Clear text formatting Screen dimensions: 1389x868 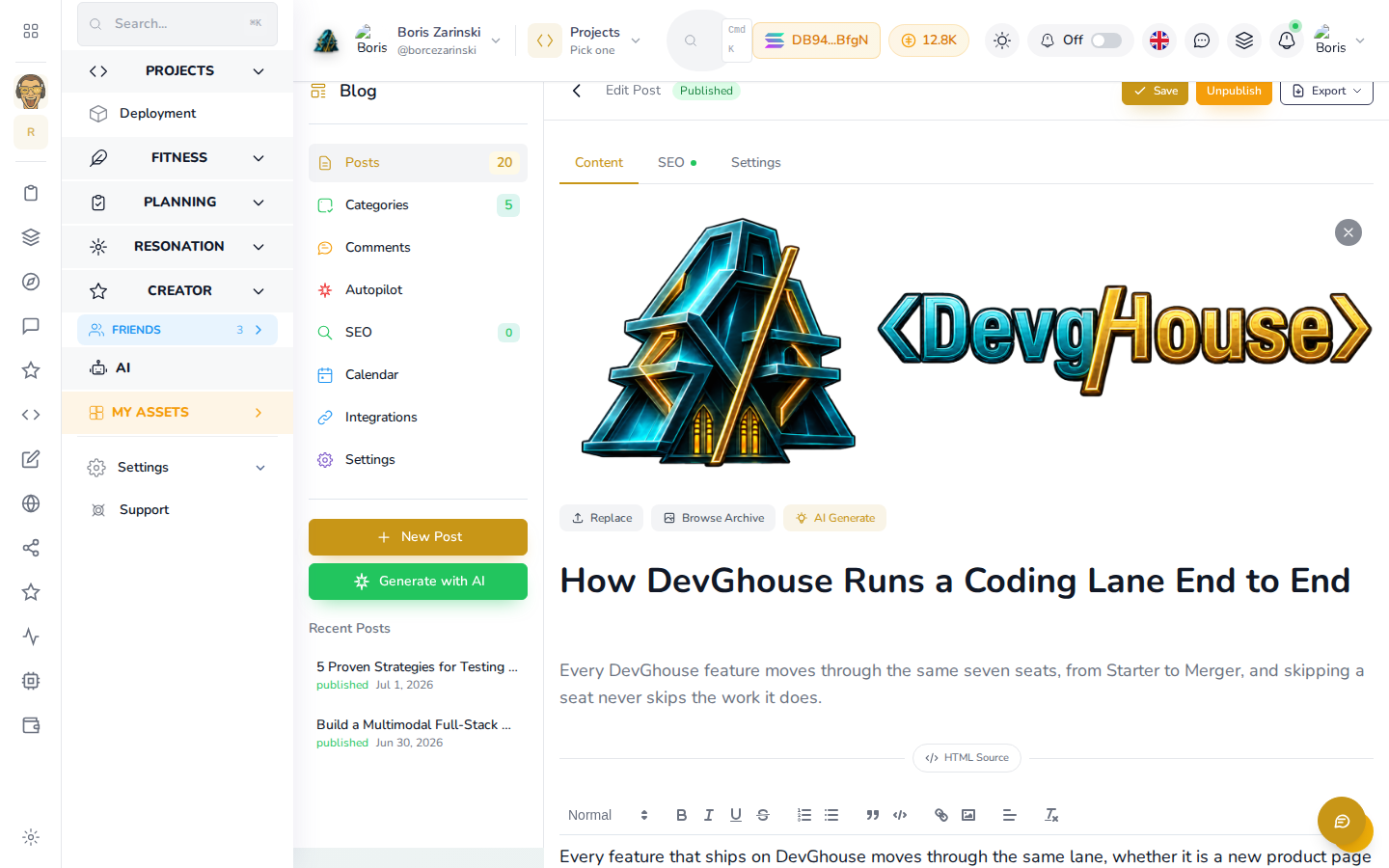pos(1051,815)
